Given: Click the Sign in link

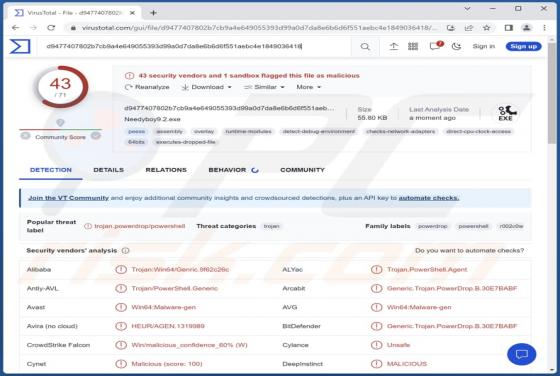Looking at the screenshot, I should coord(484,46).
